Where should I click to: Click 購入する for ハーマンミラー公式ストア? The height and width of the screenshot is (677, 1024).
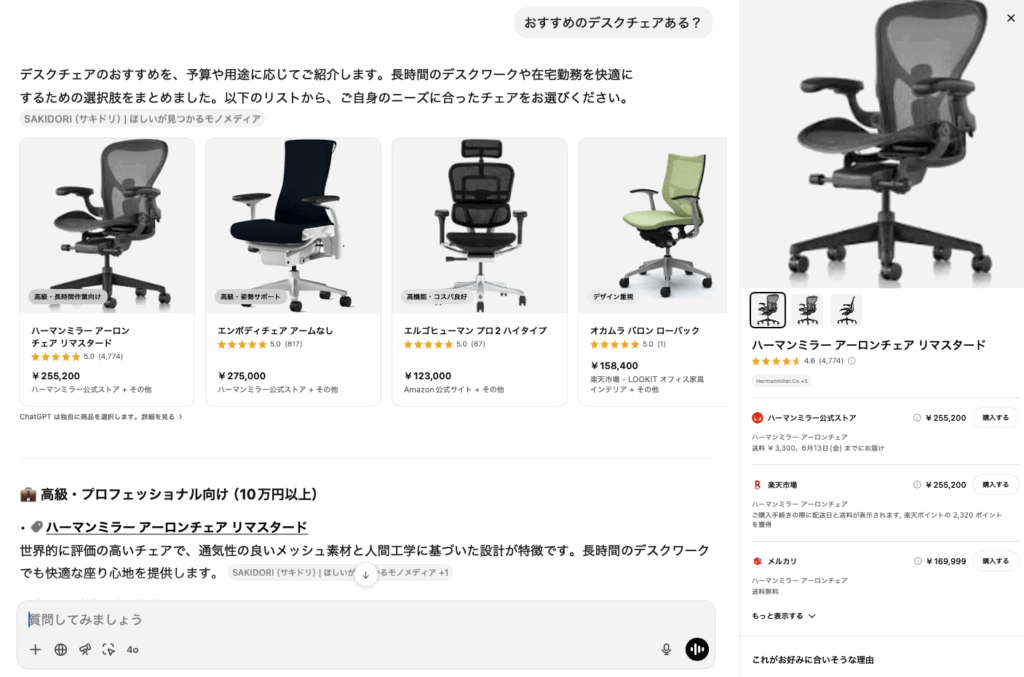[995, 418]
